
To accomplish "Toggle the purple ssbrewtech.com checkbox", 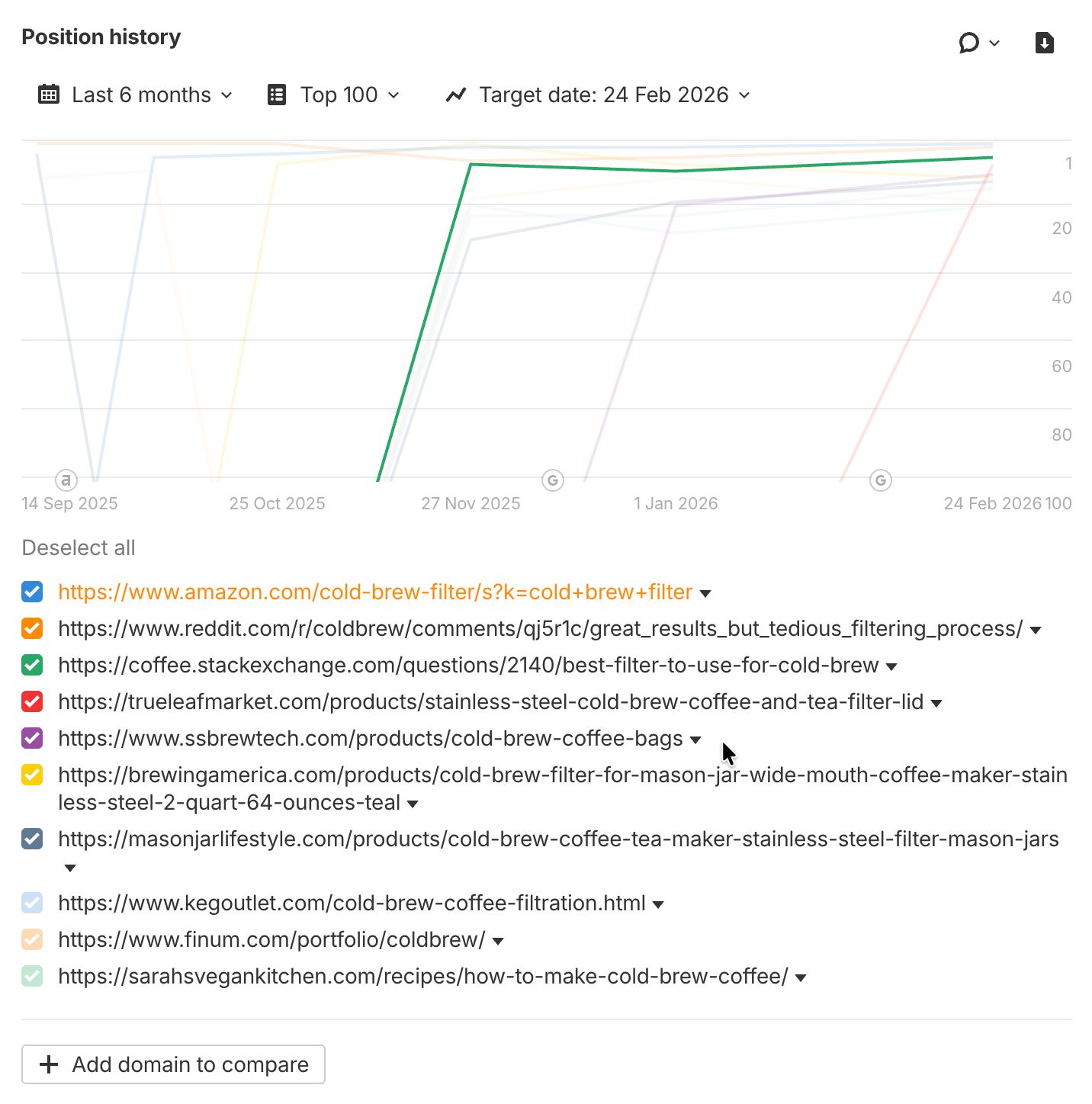I will tap(32, 738).
